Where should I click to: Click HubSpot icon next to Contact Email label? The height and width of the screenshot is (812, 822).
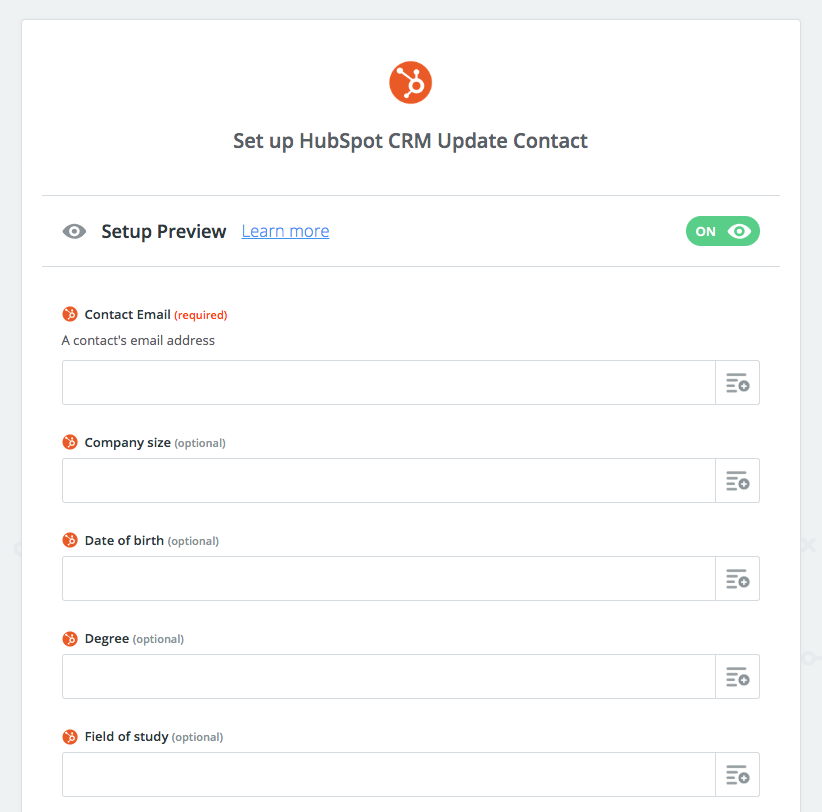point(70,314)
